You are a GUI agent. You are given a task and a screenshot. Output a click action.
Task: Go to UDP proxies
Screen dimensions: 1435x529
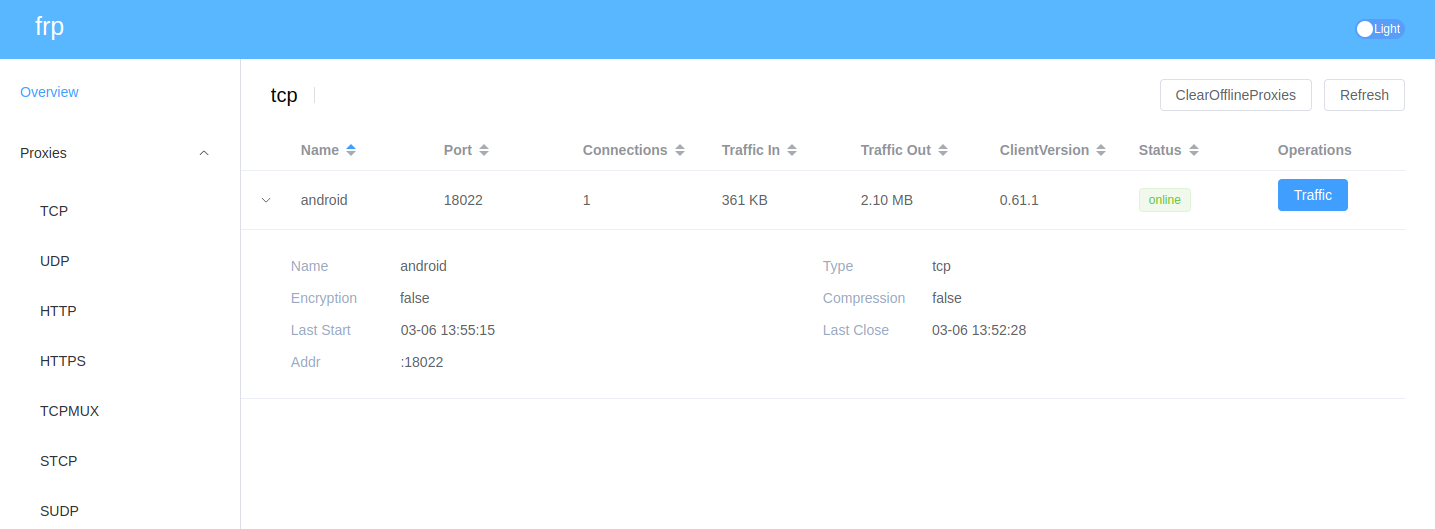click(x=55, y=261)
